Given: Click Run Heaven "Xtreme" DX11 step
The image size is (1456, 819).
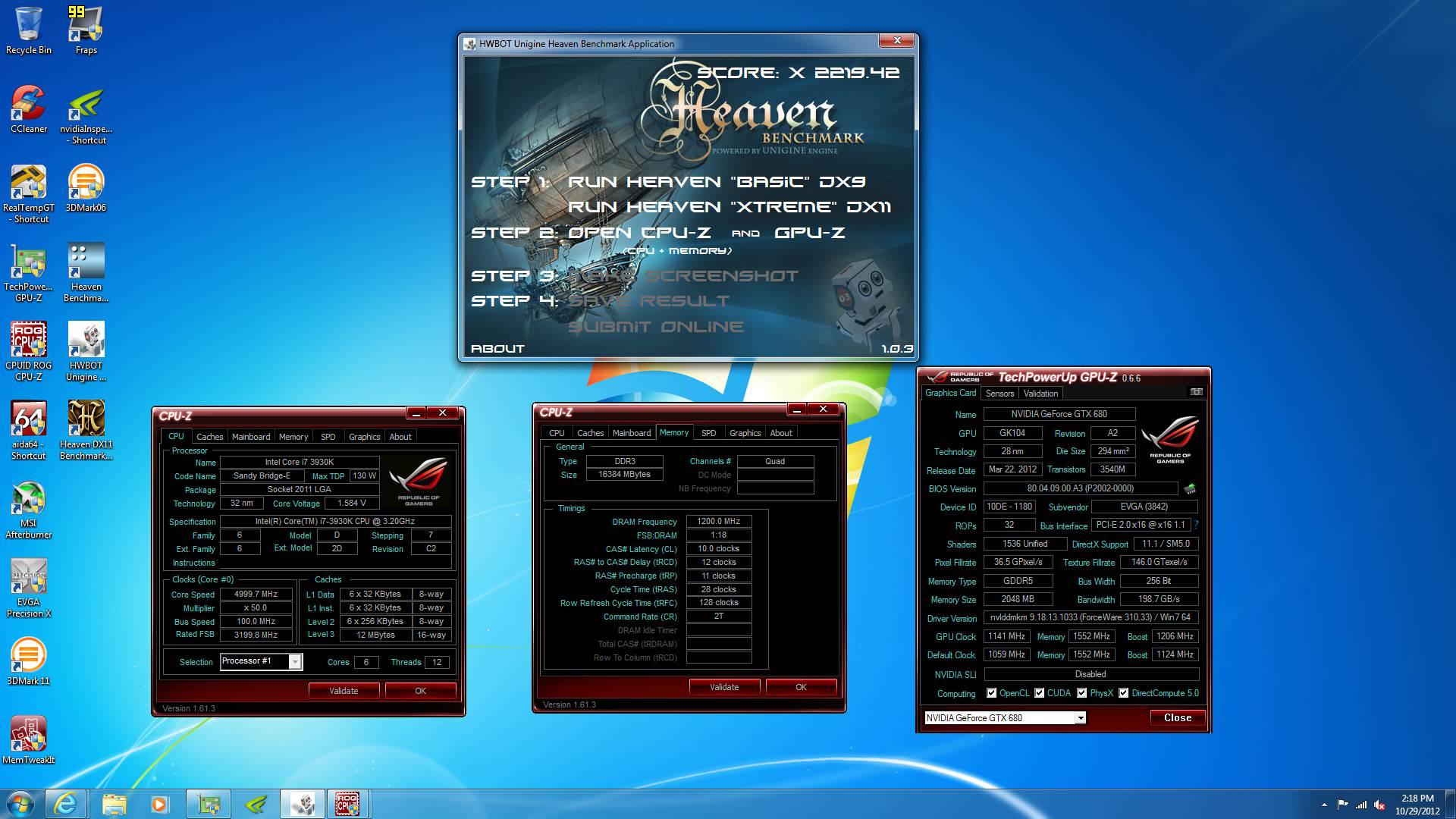Looking at the screenshot, I should click(730, 207).
